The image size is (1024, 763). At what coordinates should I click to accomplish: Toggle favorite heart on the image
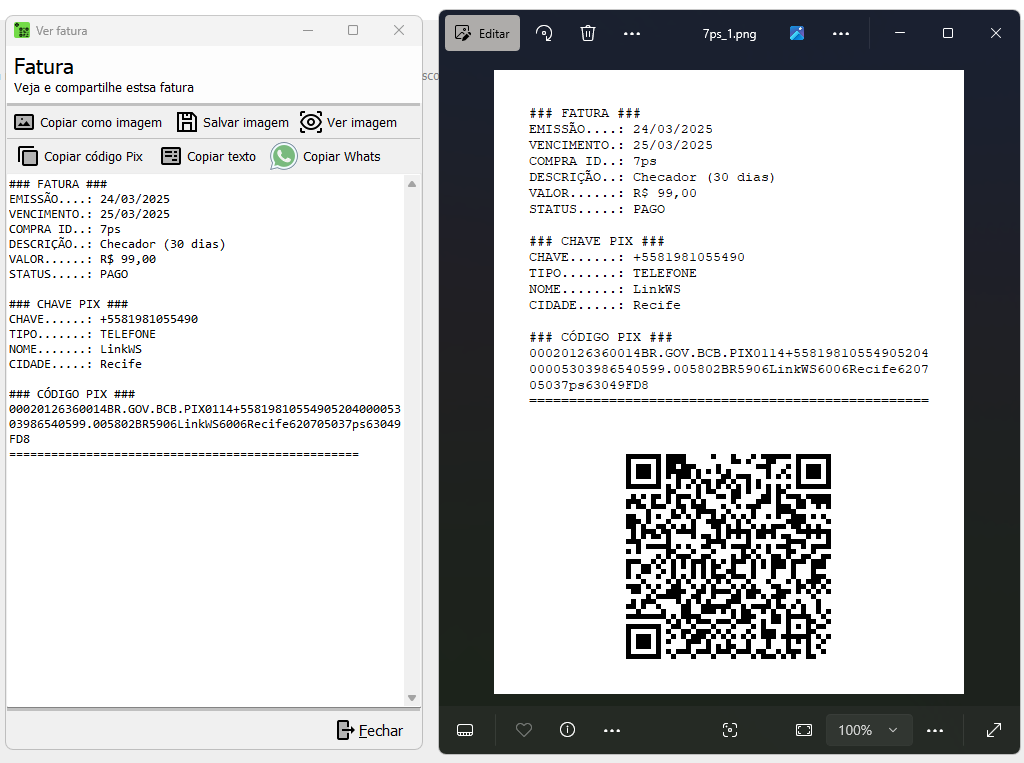[524, 730]
